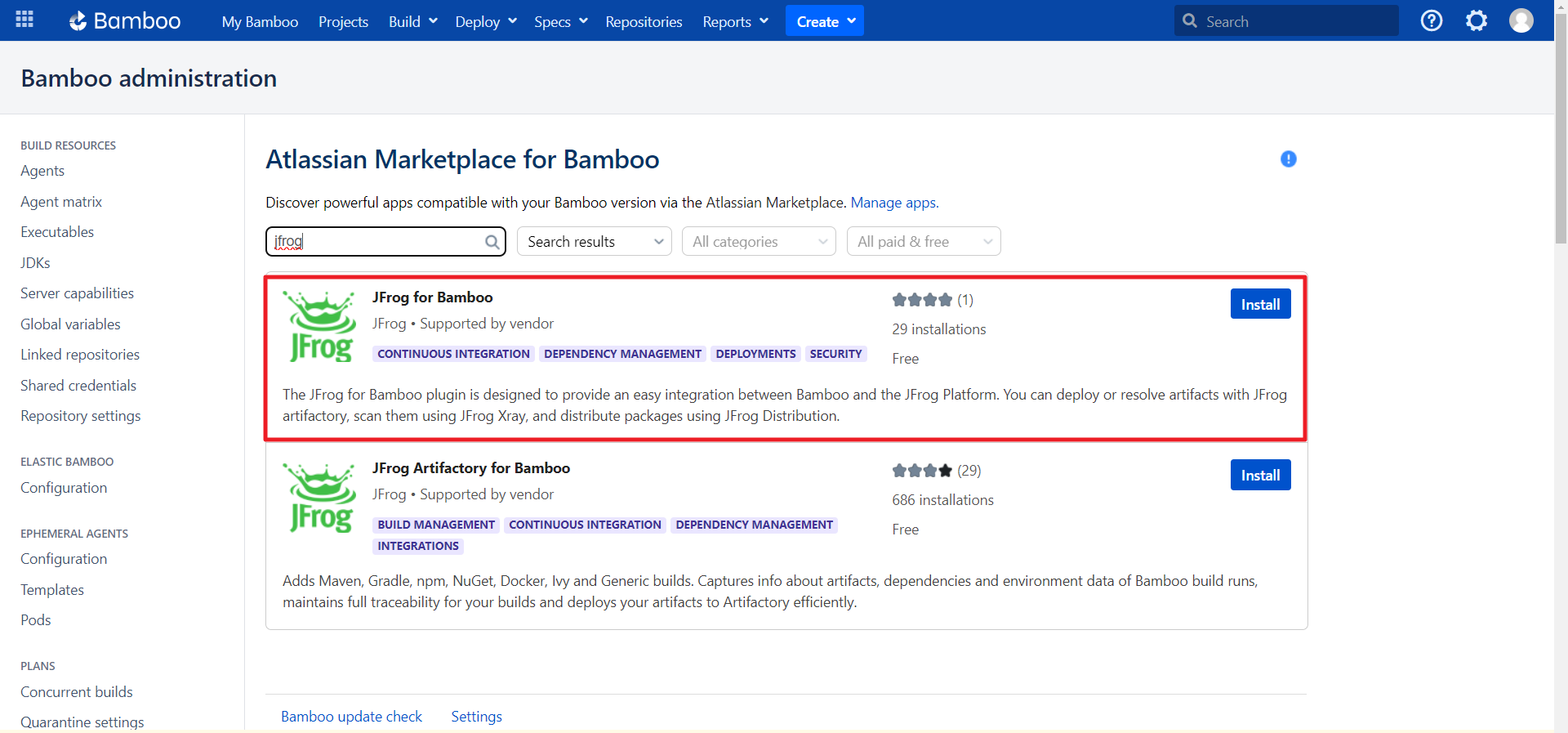Open Pods in the sidebar

coord(36,620)
